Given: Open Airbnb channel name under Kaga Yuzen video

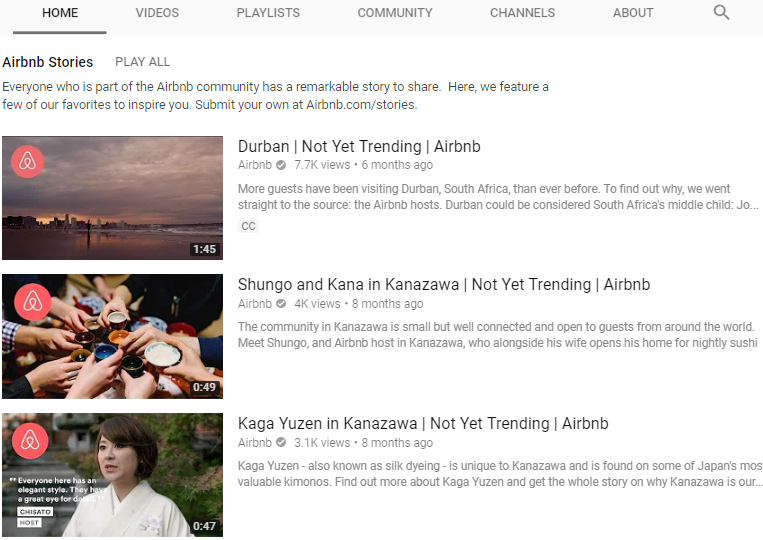Looking at the screenshot, I should 254,443.
